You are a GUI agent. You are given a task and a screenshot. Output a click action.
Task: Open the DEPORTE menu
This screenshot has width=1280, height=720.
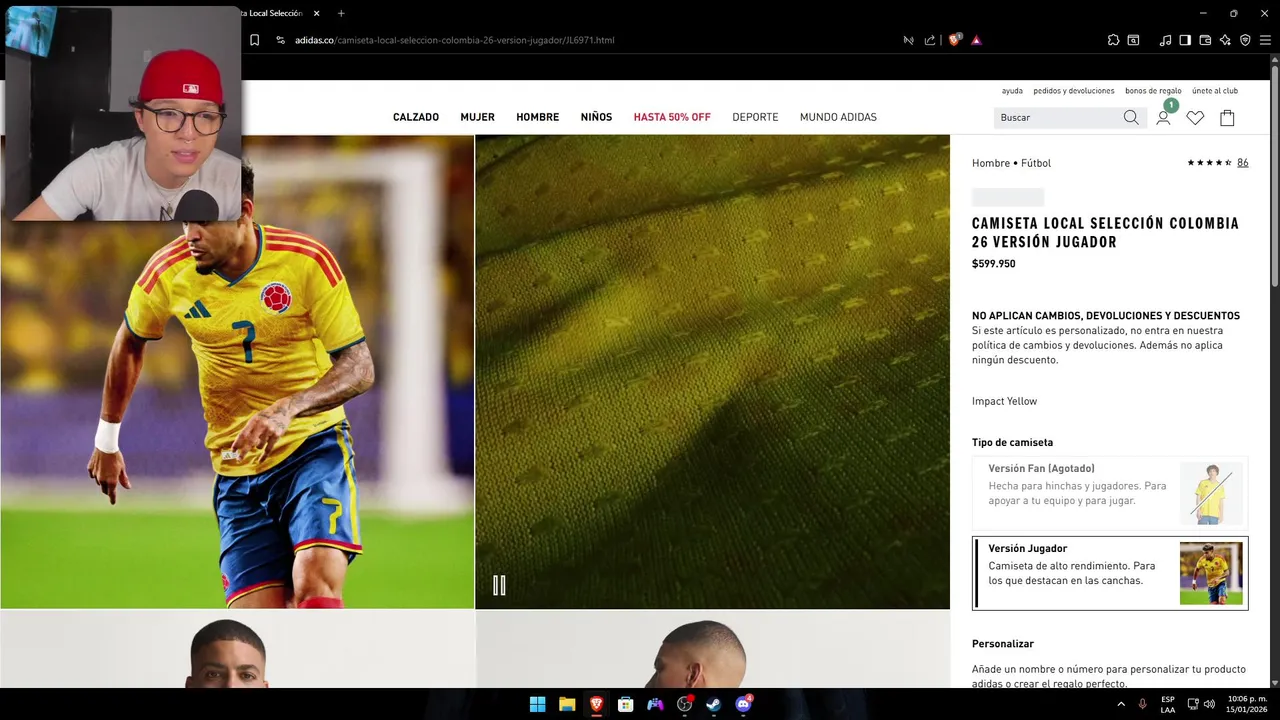(x=755, y=117)
